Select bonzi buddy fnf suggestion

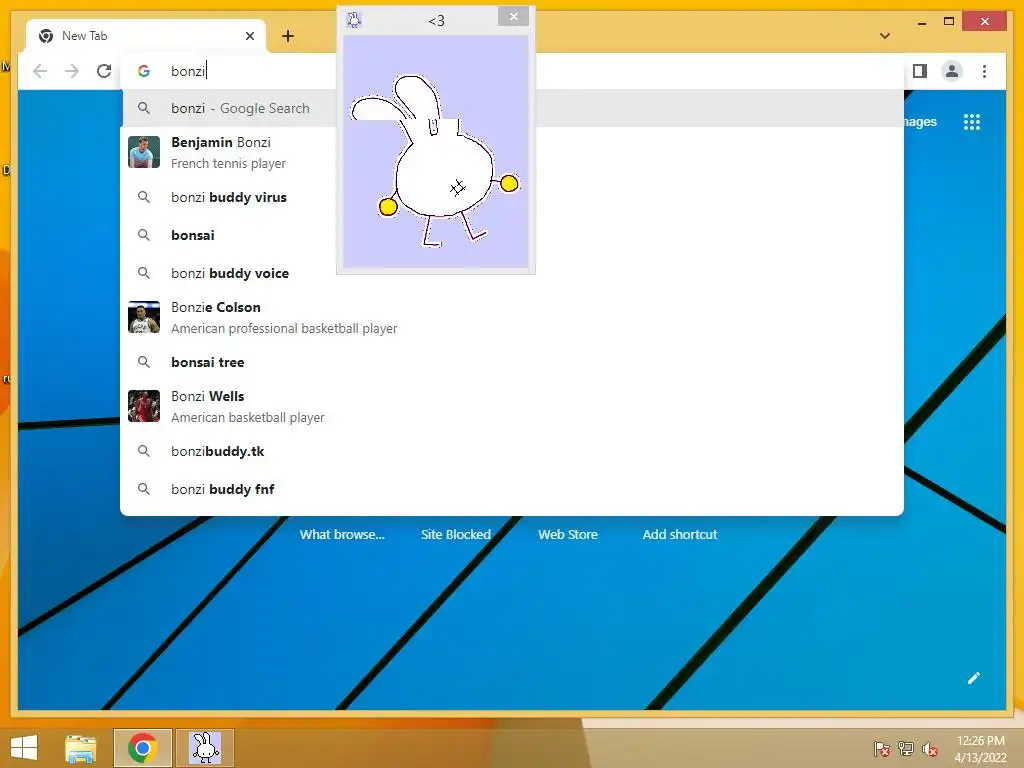(x=512, y=489)
